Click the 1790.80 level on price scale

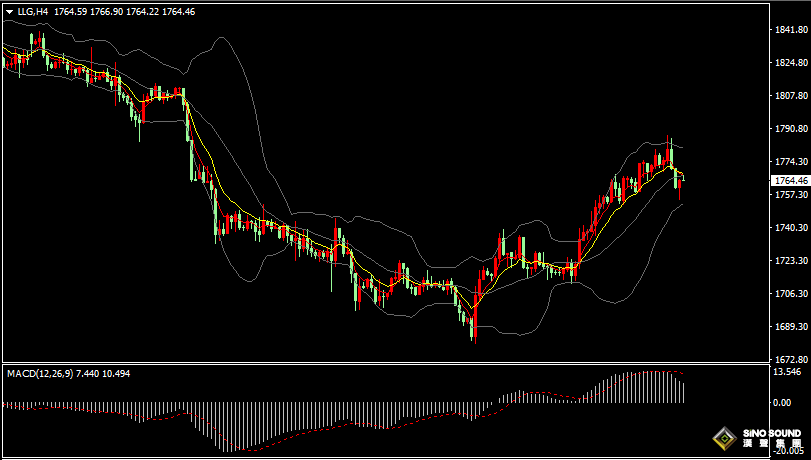[791, 129]
